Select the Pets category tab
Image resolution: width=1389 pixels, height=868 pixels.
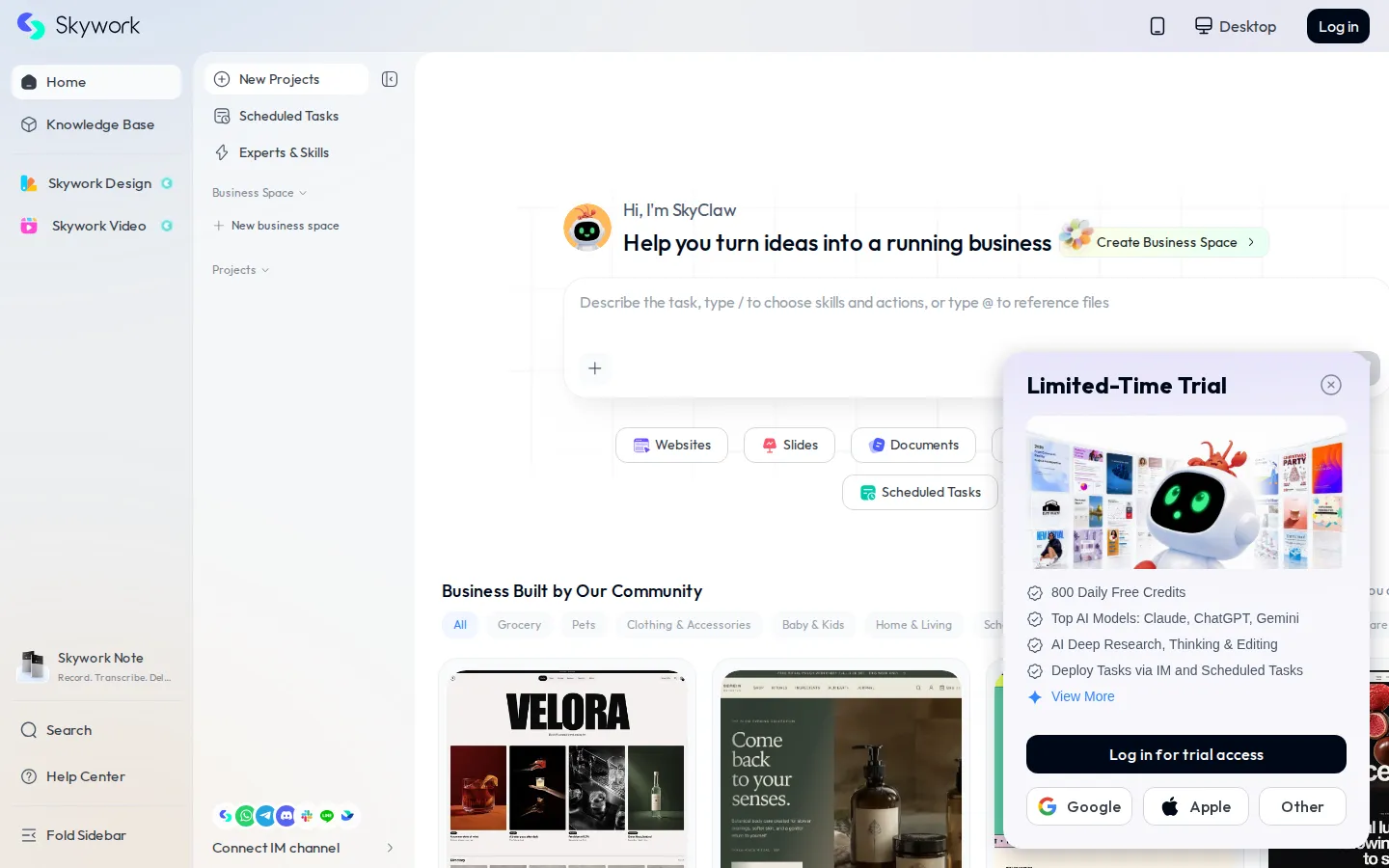pyautogui.click(x=584, y=625)
